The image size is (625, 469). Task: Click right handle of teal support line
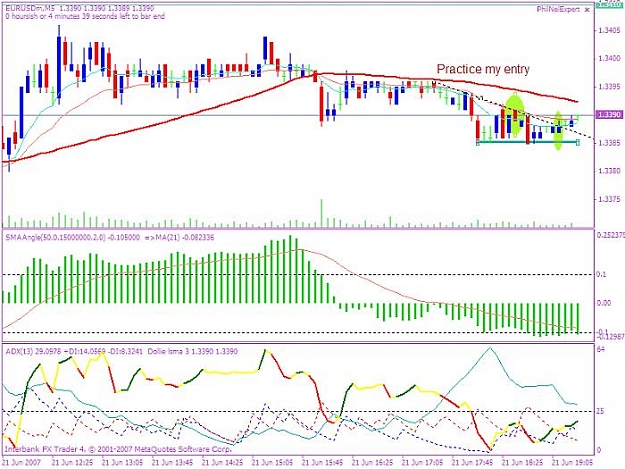(x=578, y=142)
